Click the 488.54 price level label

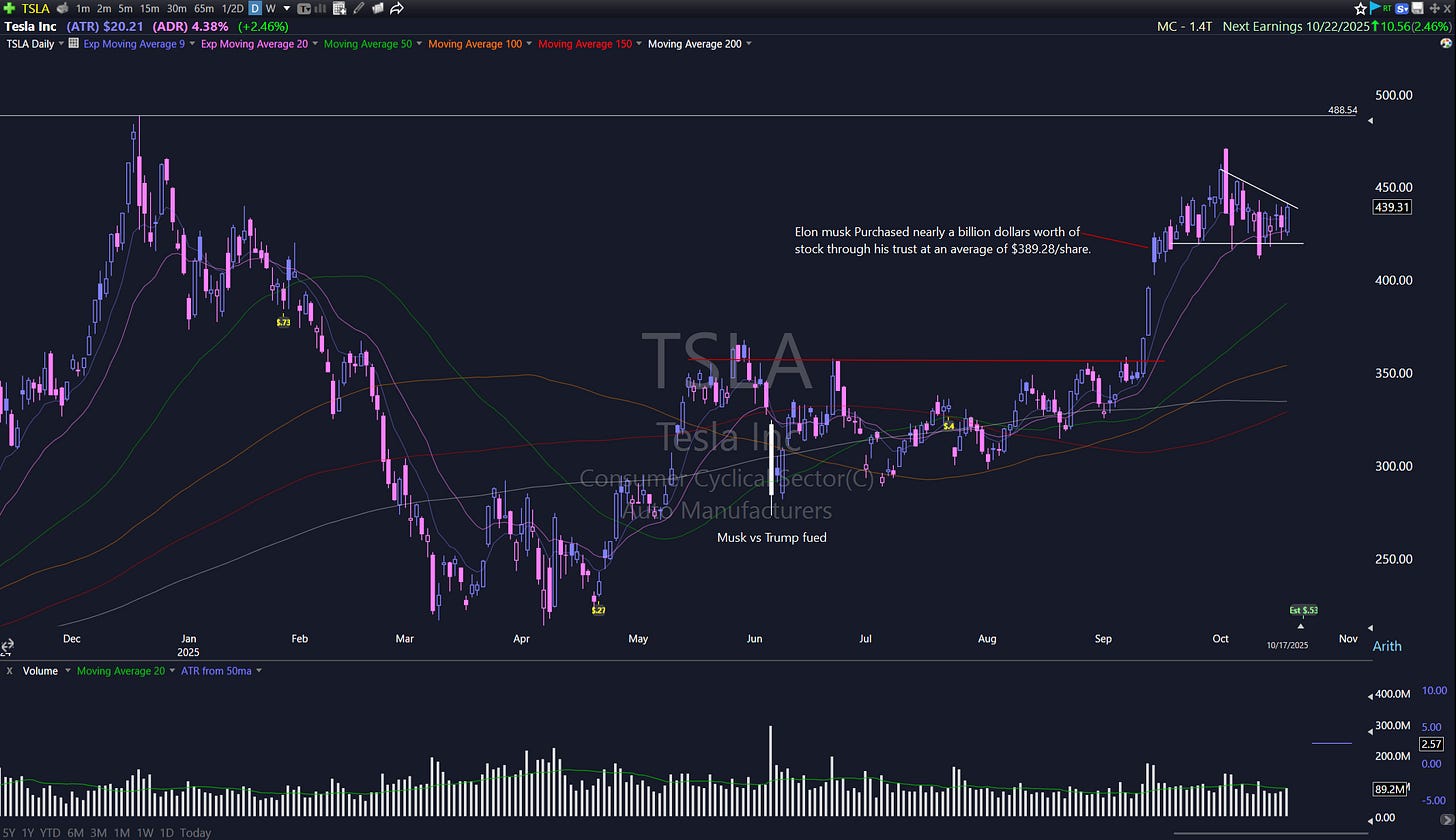coord(1342,110)
